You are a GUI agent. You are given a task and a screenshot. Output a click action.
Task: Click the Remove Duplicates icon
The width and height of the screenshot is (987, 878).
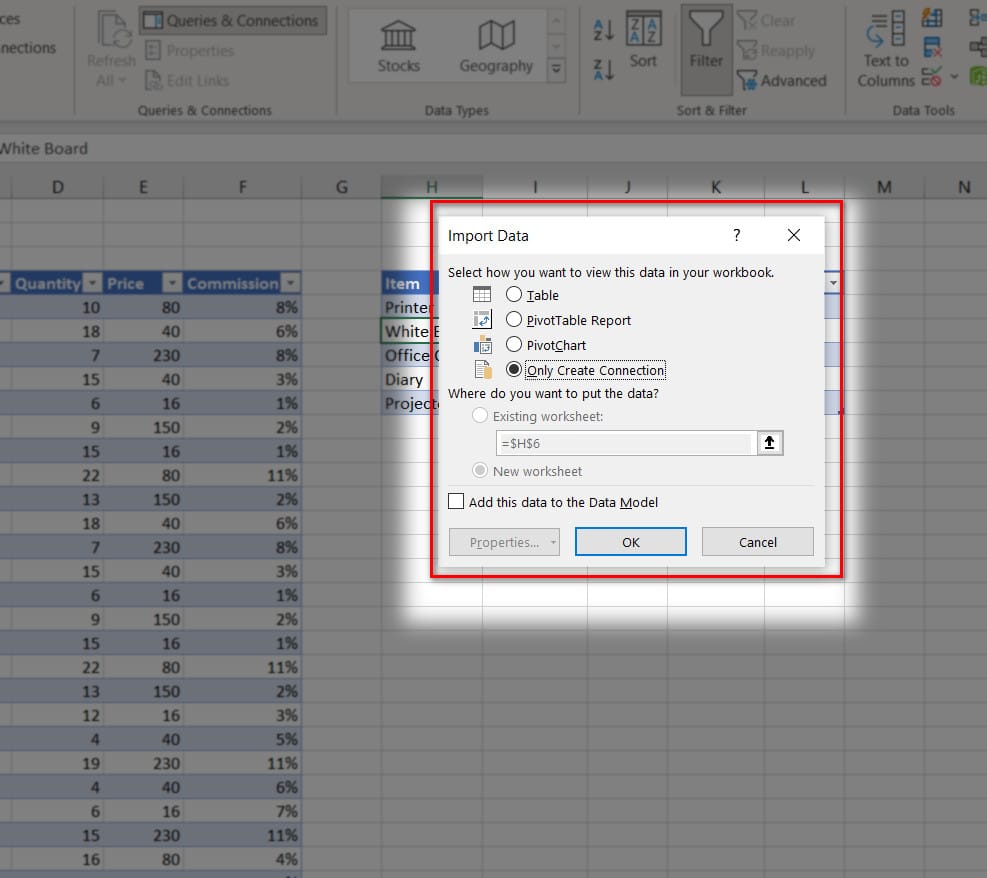pyautogui.click(x=932, y=46)
